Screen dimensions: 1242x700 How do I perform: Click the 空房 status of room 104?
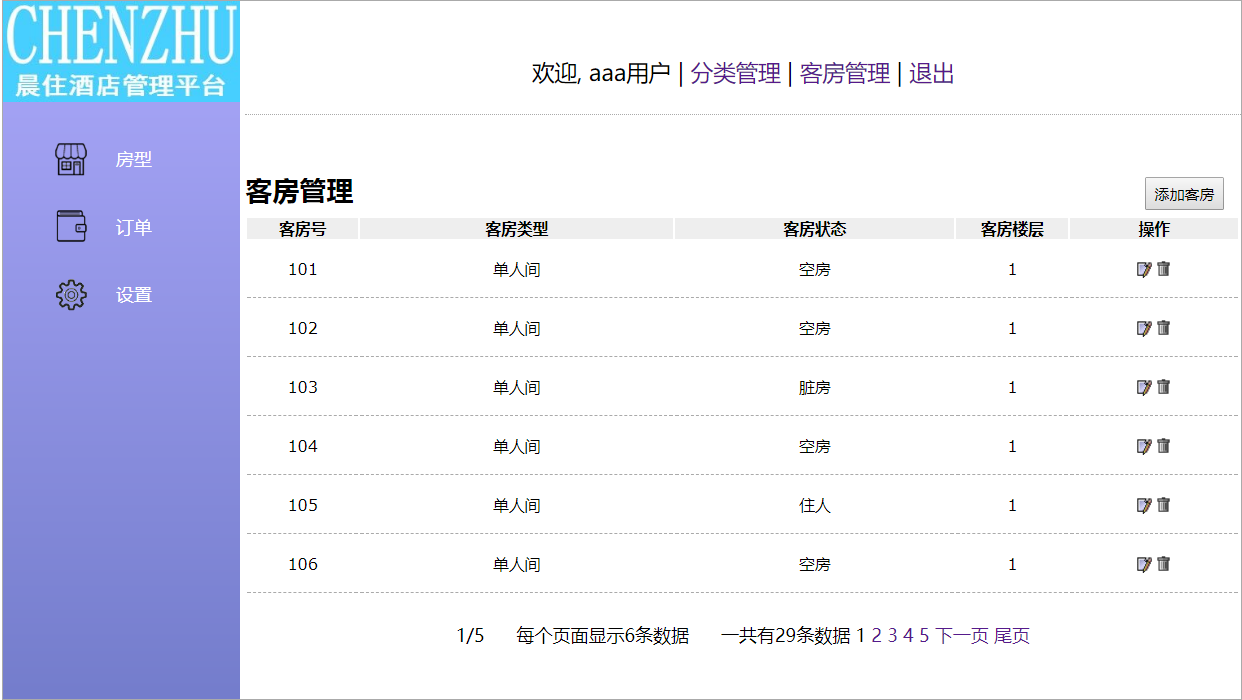coord(815,446)
